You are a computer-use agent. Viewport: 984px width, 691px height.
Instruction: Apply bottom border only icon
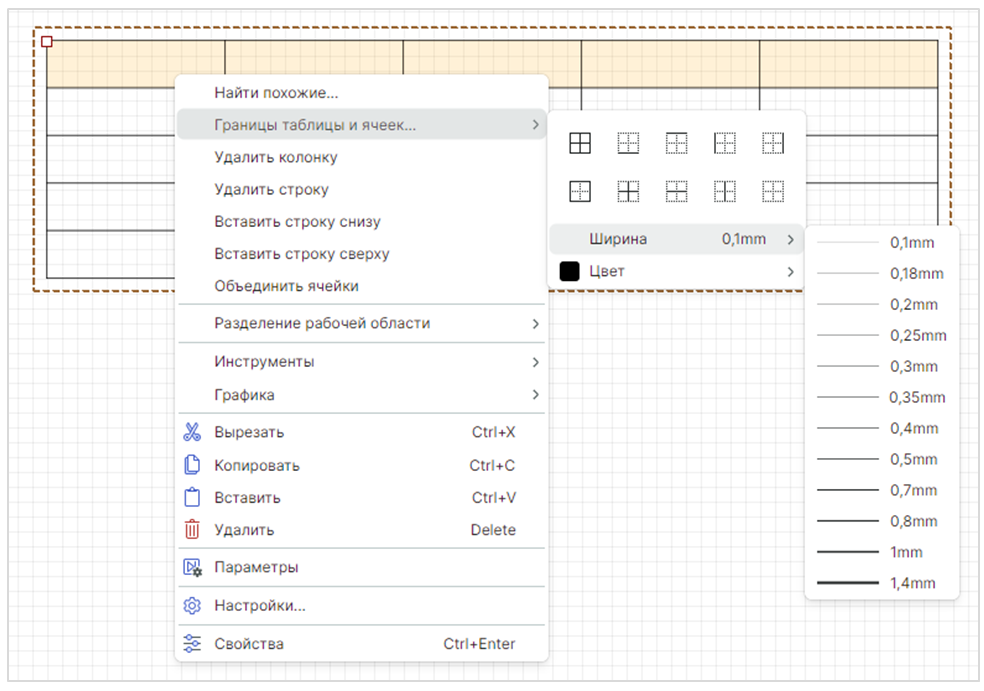pyautogui.click(x=628, y=143)
